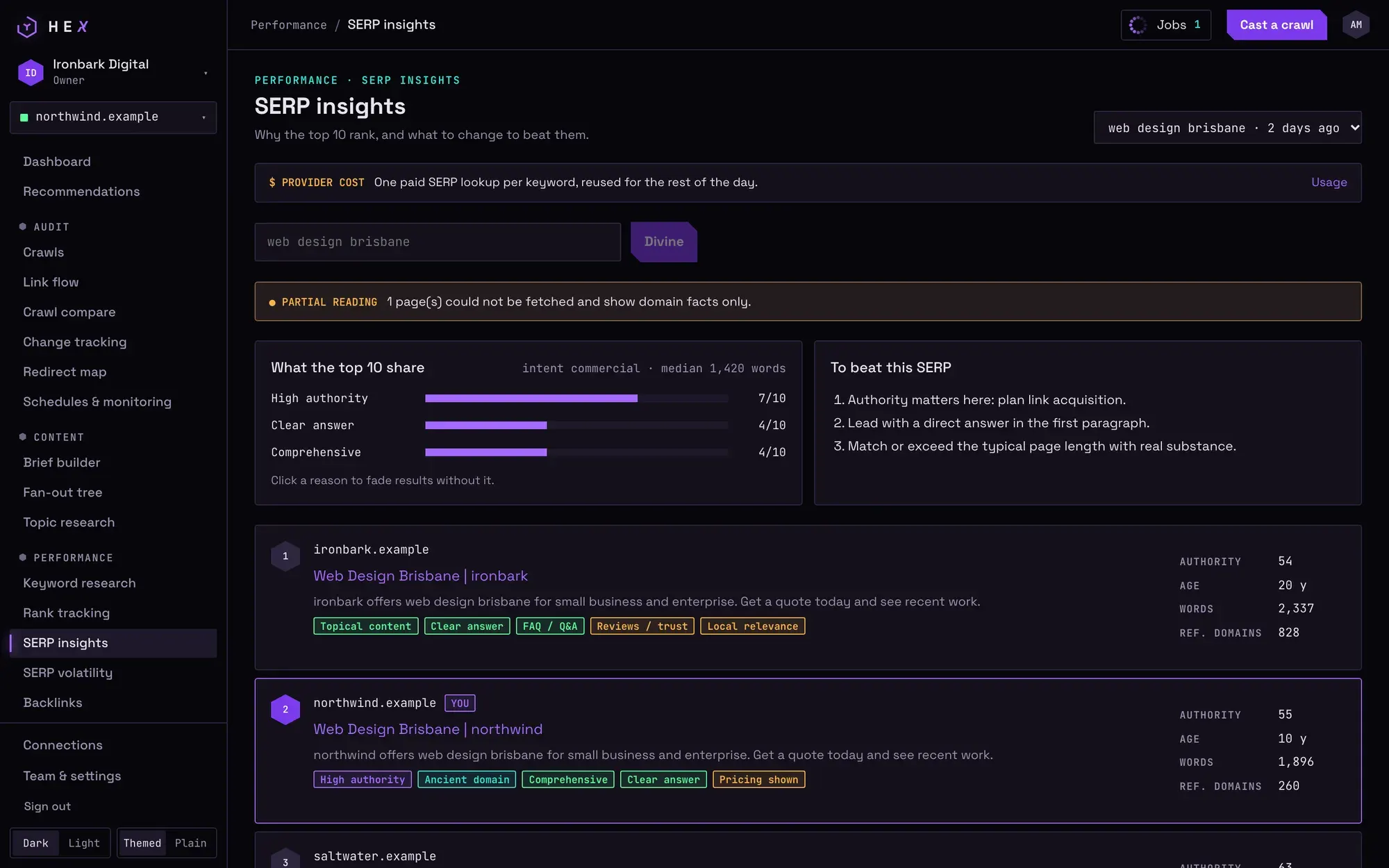This screenshot has width=1389, height=868.
Task: Open Link flow page
Action: (113, 283)
